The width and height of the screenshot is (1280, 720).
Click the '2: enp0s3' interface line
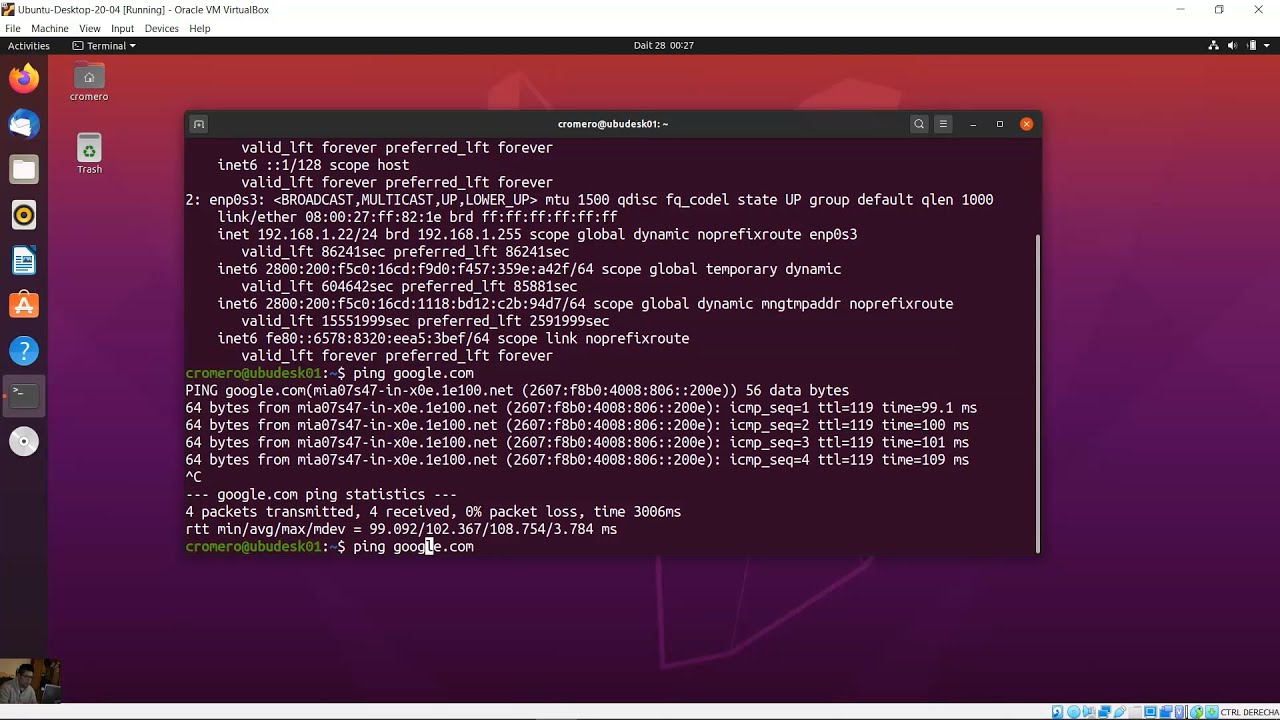click(x=589, y=200)
